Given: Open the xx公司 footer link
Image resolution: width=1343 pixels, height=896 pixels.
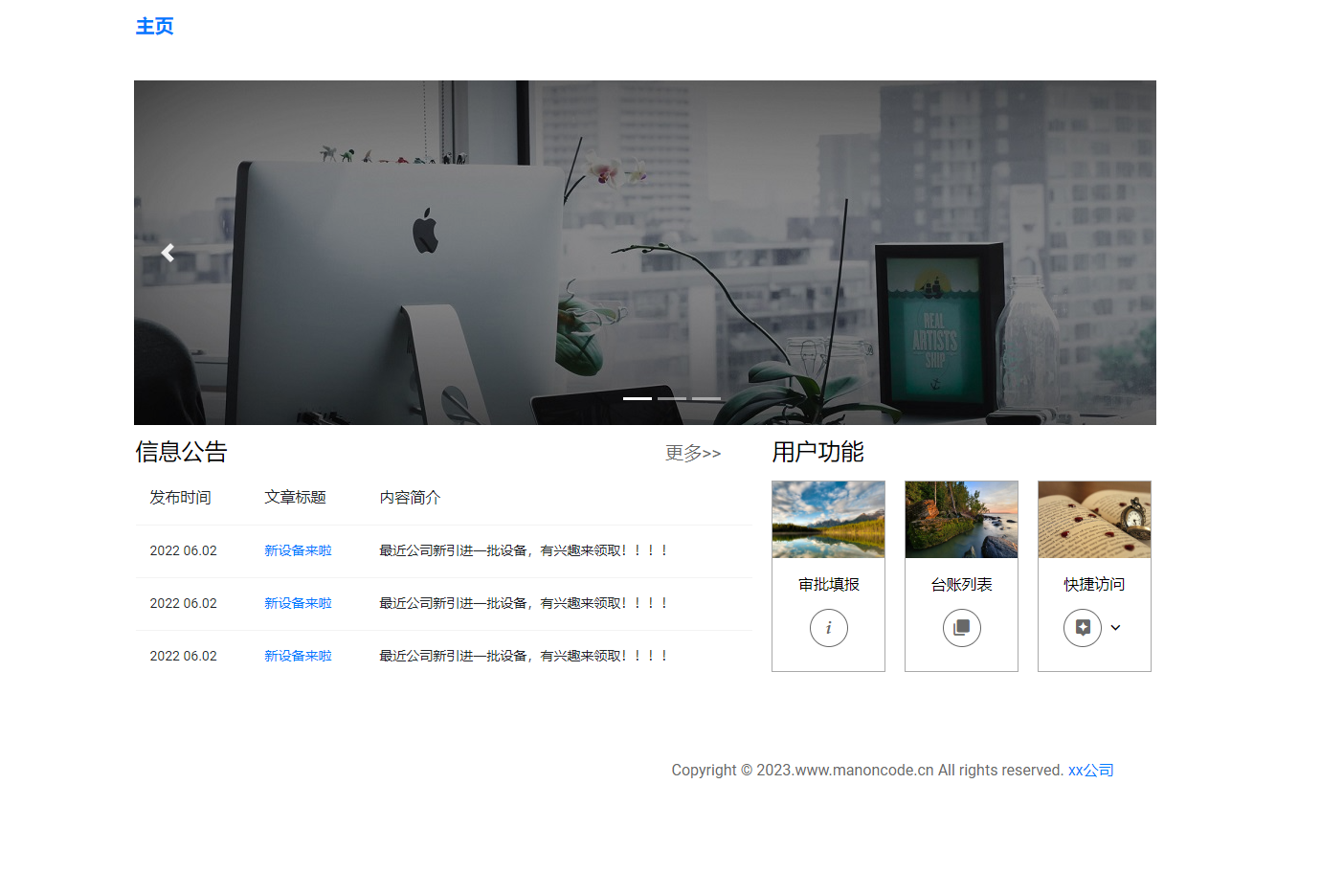Looking at the screenshot, I should (1091, 770).
